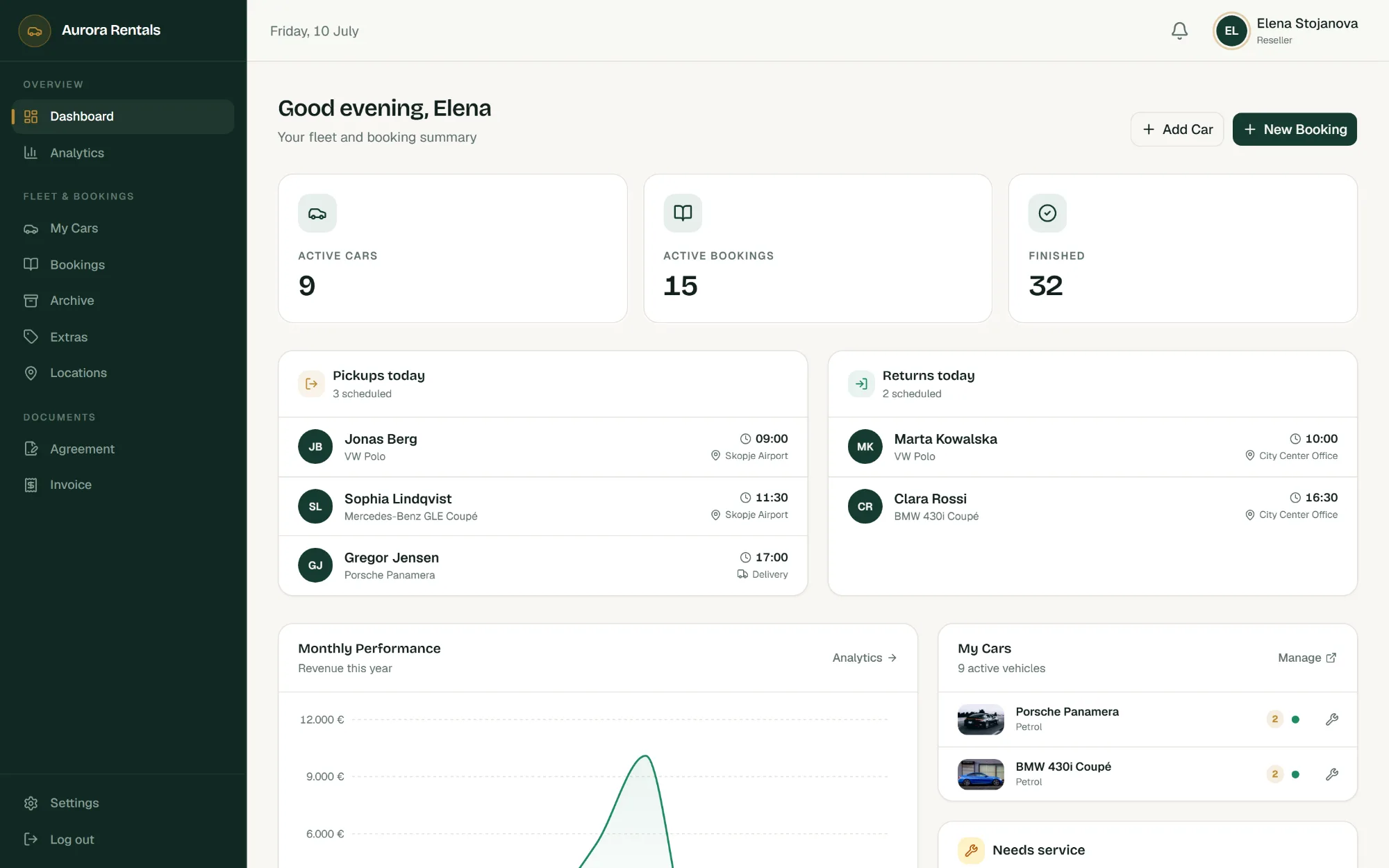The image size is (1389, 868).
Task: Select the Jonas Berg pickup name
Action: [x=381, y=439]
